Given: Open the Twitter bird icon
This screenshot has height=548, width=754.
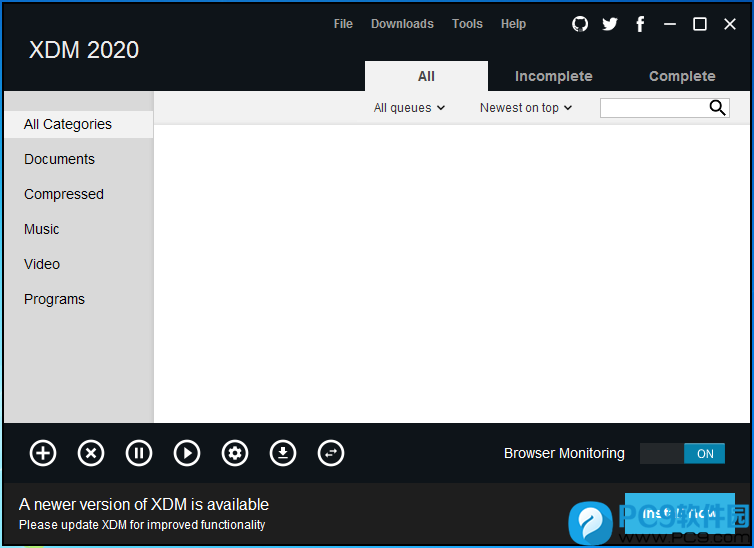Looking at the screenshot, I should (x=610, y=24).
